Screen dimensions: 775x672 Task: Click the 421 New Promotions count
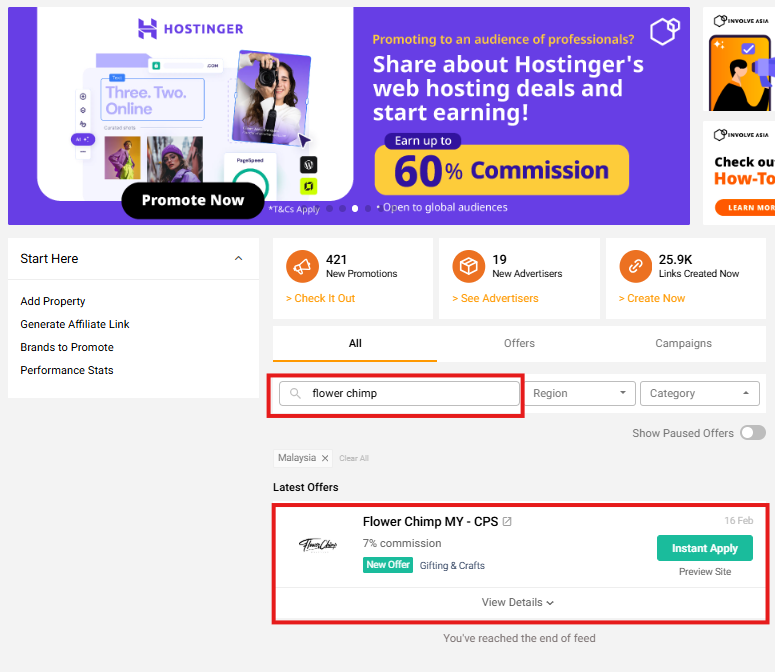[x=336, y=259]
